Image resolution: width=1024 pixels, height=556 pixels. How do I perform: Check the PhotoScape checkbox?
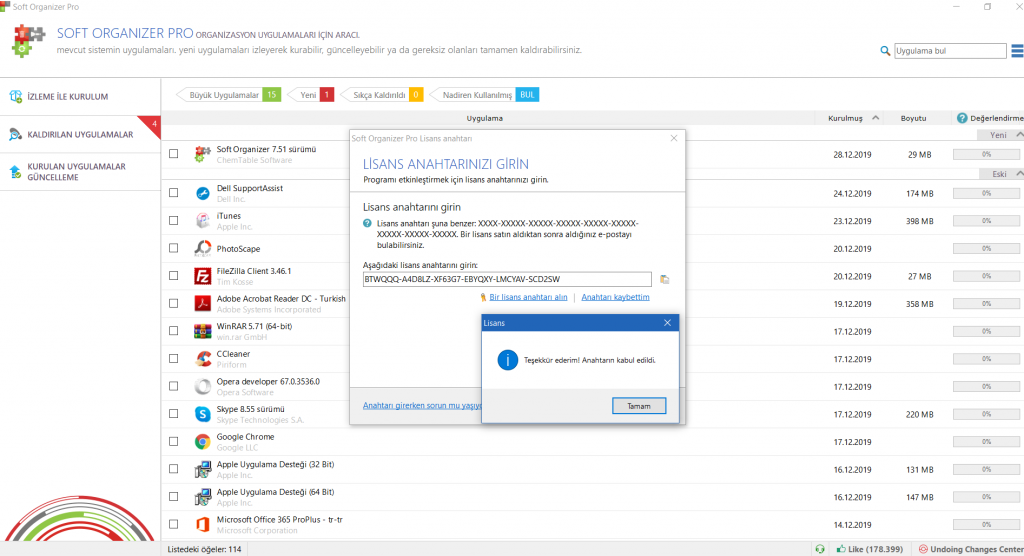(x=173, y=248)
